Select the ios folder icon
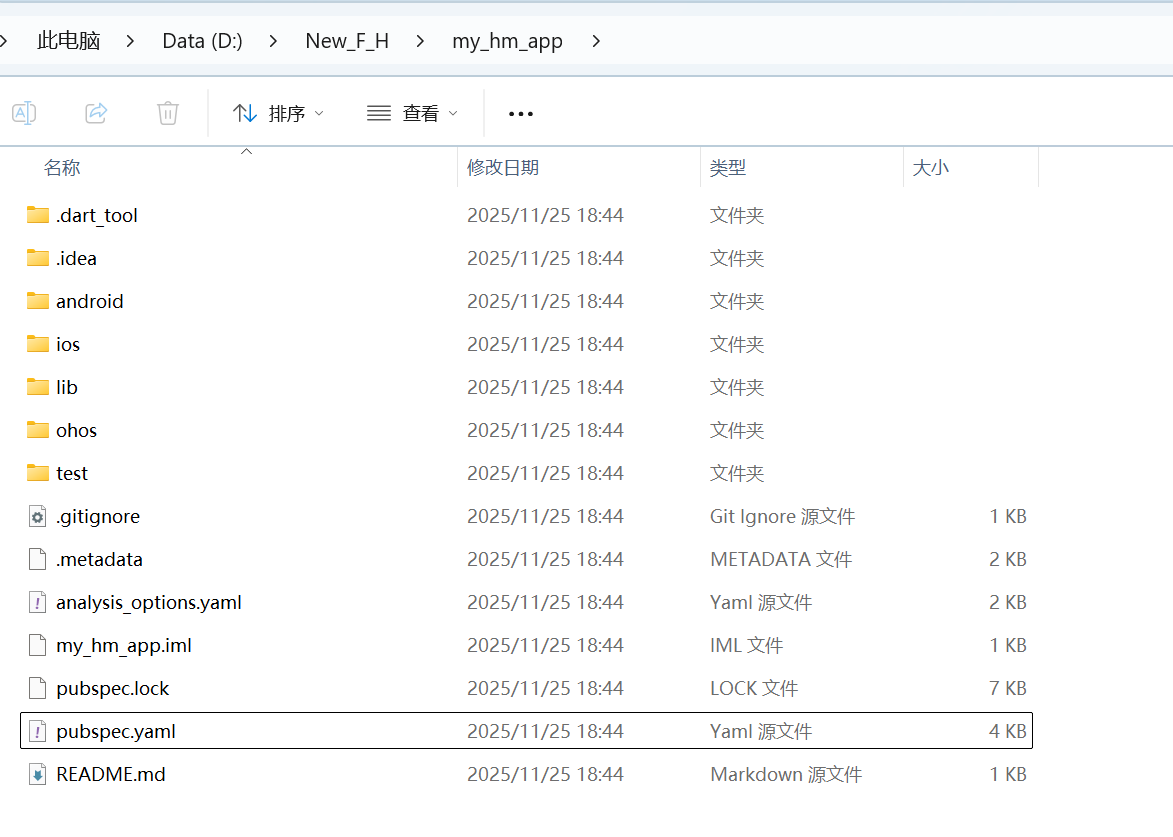The image size is (1173, 837). [x=37, y=344]
